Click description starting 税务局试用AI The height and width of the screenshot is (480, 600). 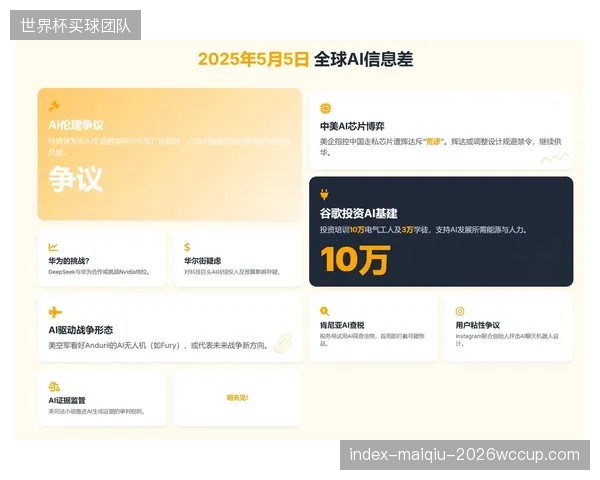(372, 340)
